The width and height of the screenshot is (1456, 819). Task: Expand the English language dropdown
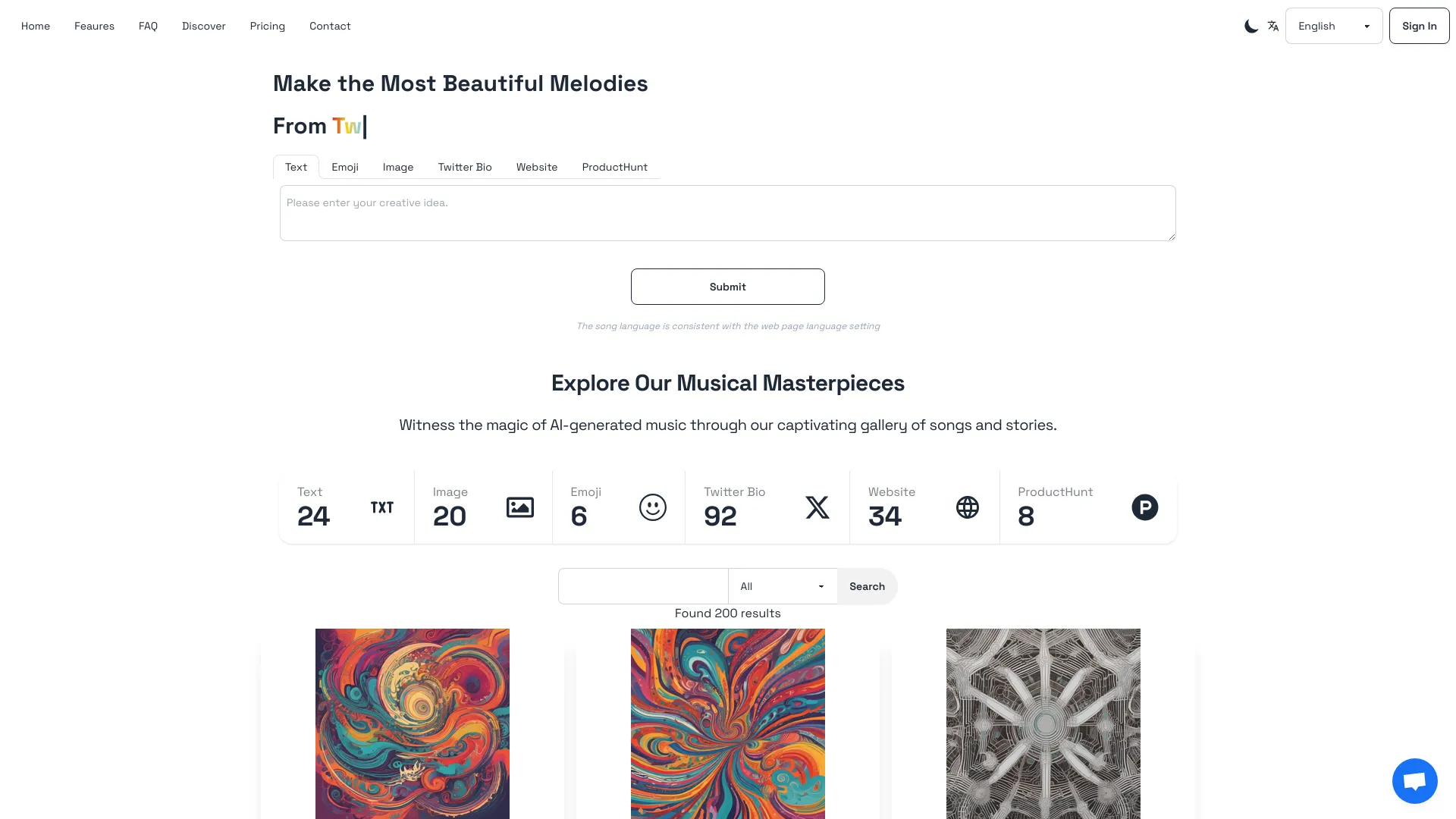(x=1333, y=25)
